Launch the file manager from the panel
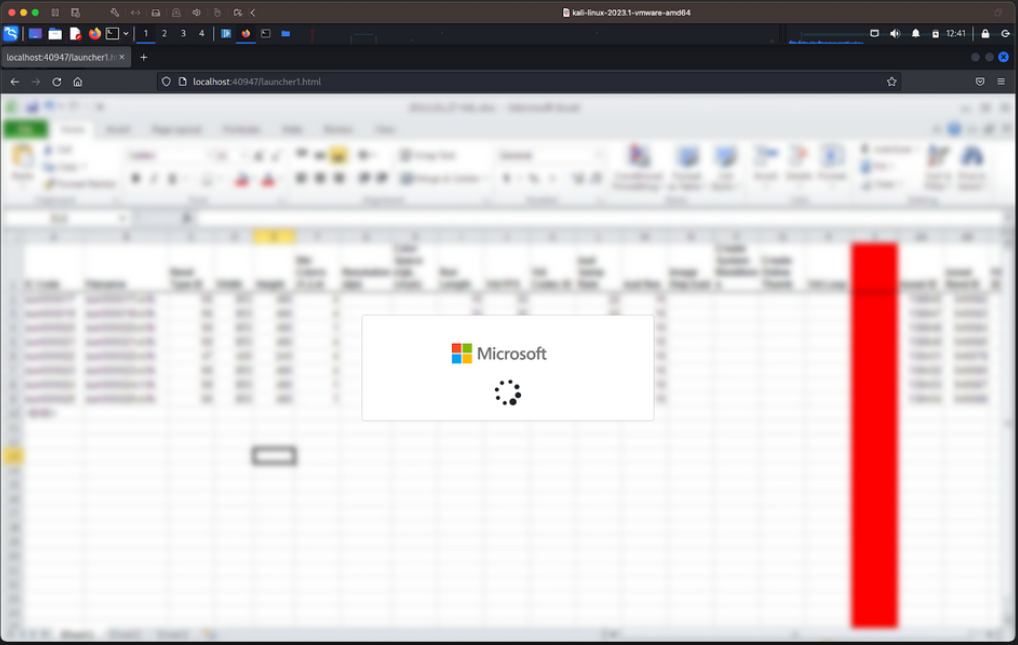This screenshot has width=1018, height=645. 55,33
